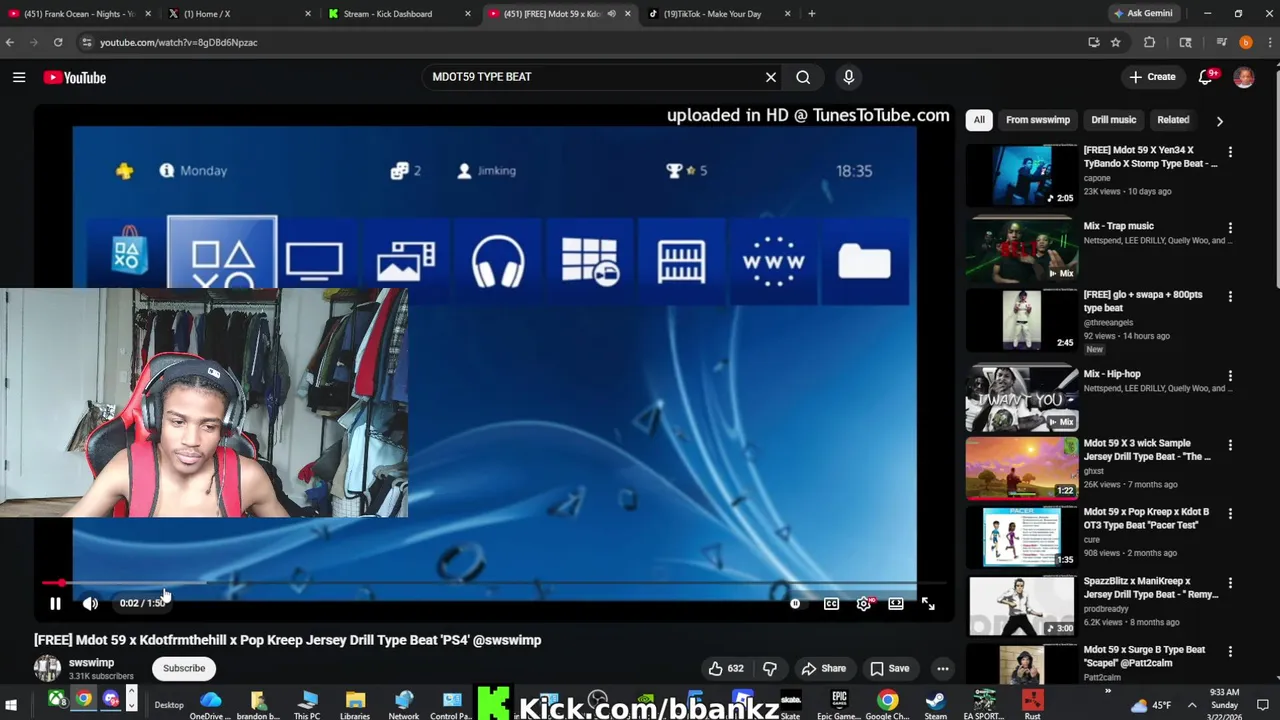1280x720 pixels.
Task: Open Epic Games launcher from taskbar
Action: point(838,704)
